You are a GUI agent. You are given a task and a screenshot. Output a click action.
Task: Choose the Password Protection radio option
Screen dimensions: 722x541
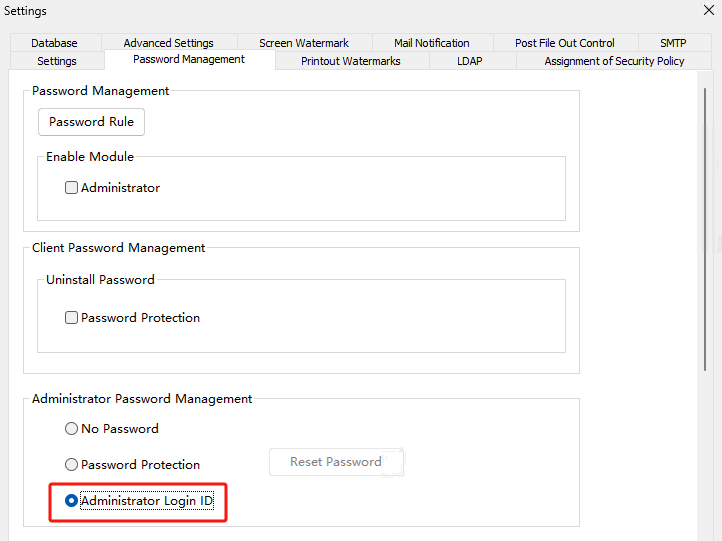[x=71, y=465]
